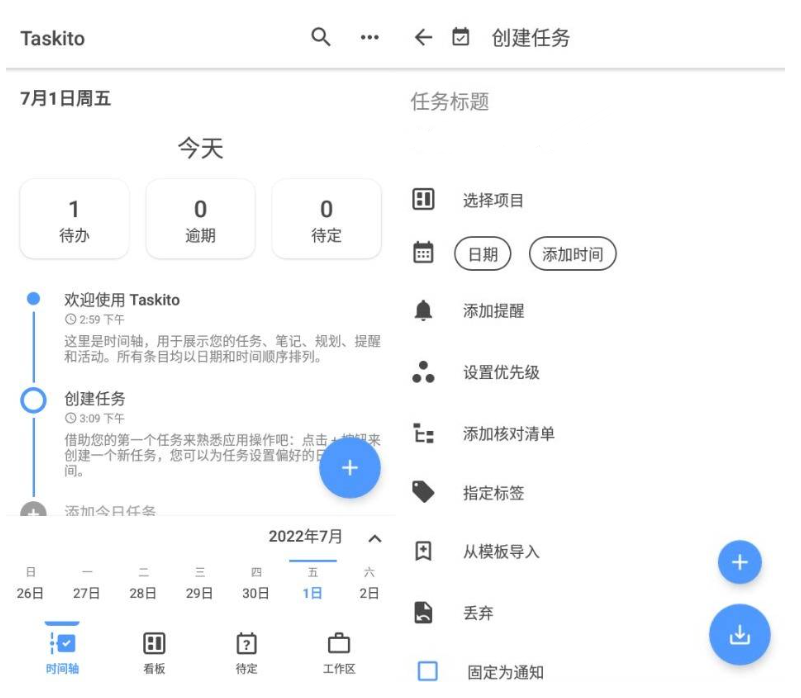Open the three-dot overflow menu
Image resolution: width=801 pixels, height=698 pixels.
pyautogui.click(x=369, y=37)
